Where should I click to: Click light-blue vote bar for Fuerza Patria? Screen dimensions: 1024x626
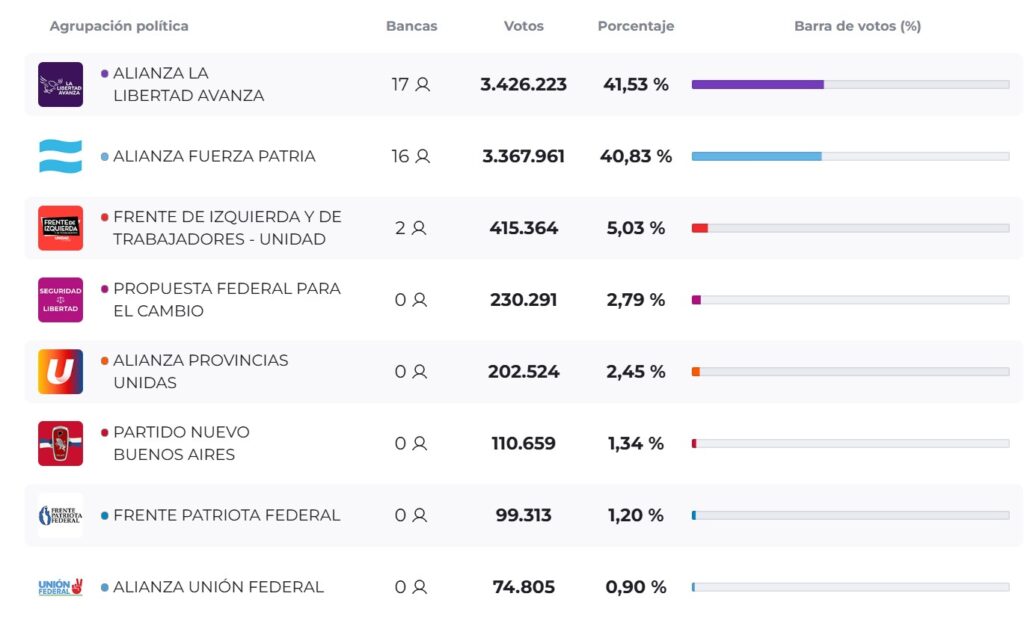756,157
